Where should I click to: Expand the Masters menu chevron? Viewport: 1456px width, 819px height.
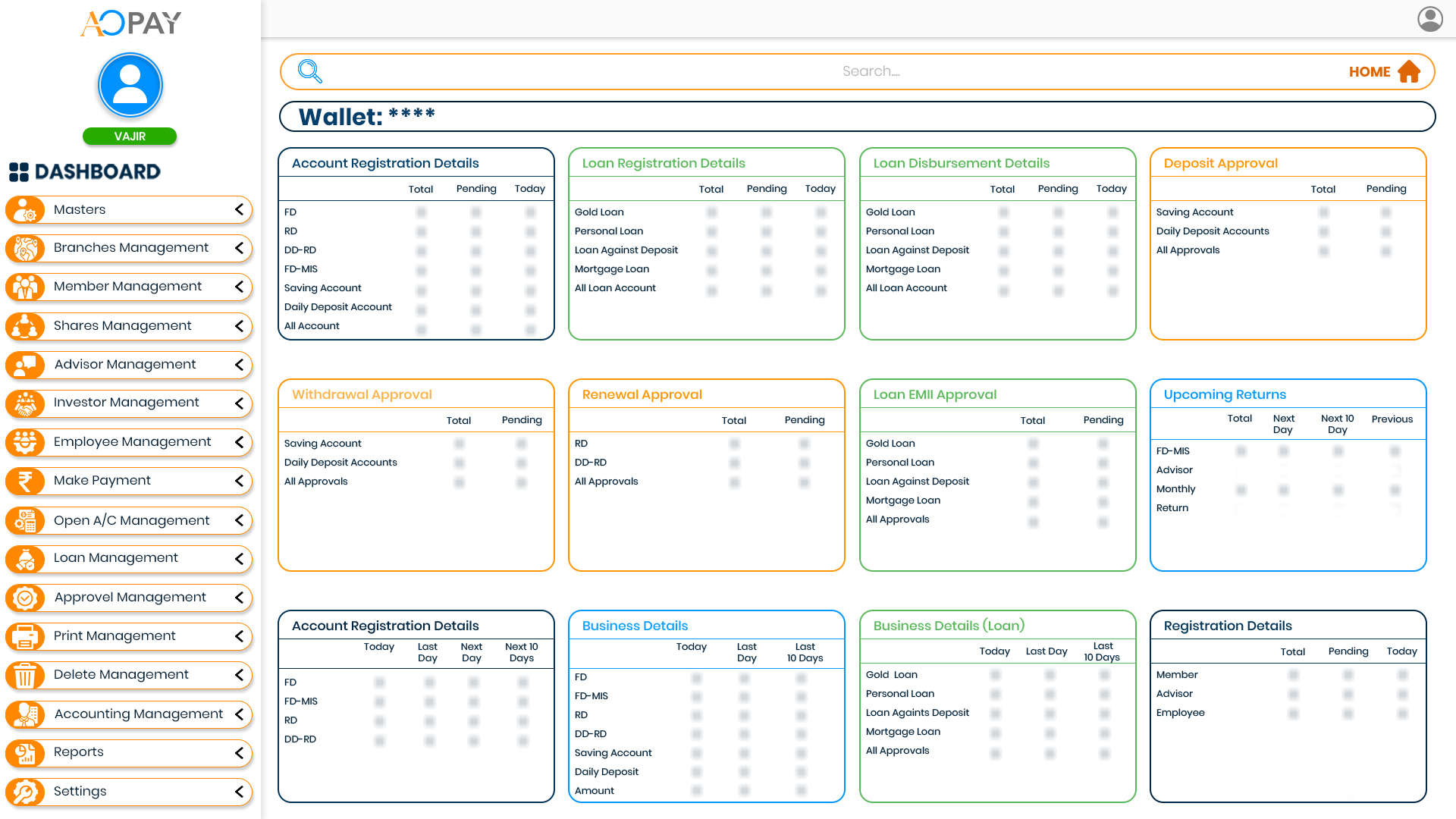click(240, 210)
